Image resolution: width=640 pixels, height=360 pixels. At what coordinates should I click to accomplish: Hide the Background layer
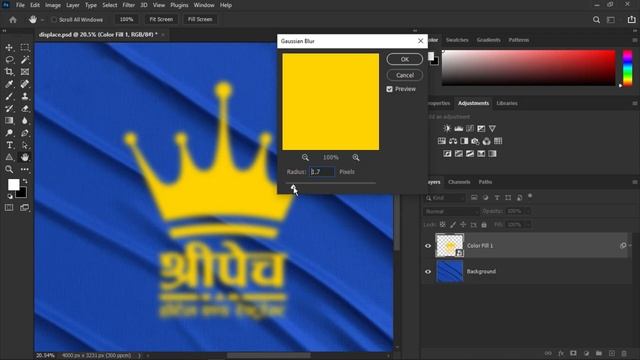pos(428,271)
